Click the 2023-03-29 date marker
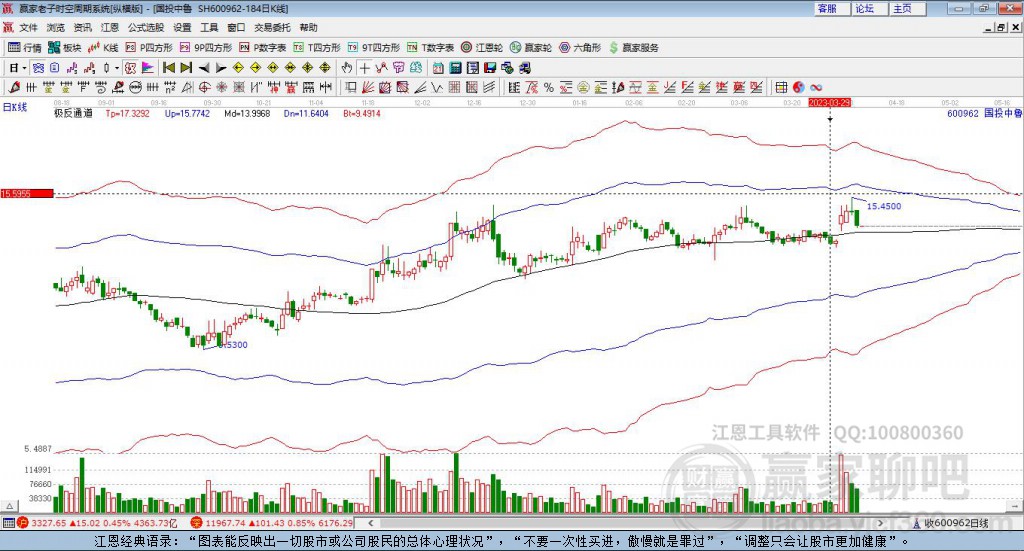Screen dimensions: 1024x551 point(829,102)
